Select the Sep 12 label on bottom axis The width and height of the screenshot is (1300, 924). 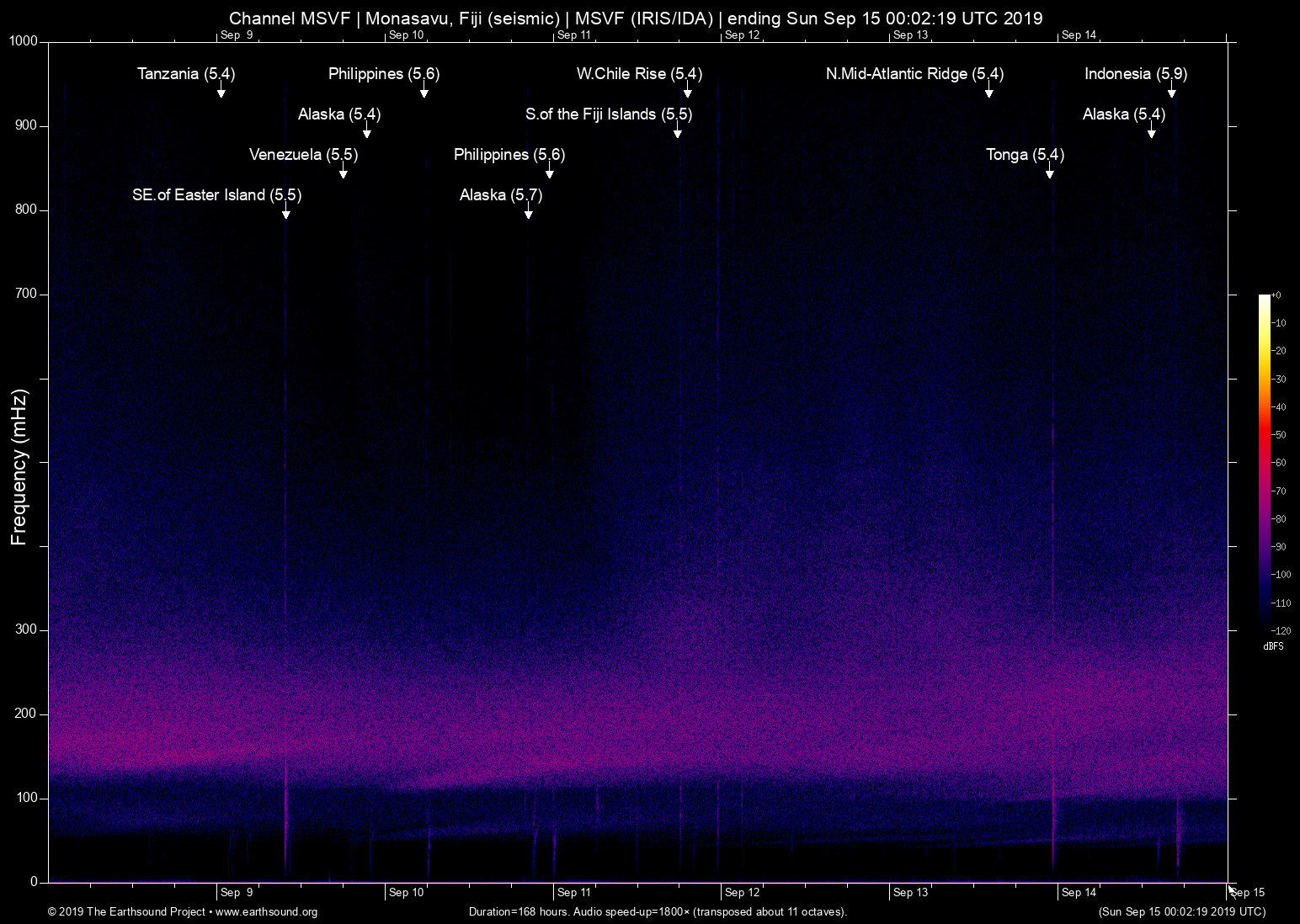tap(742, 893)
